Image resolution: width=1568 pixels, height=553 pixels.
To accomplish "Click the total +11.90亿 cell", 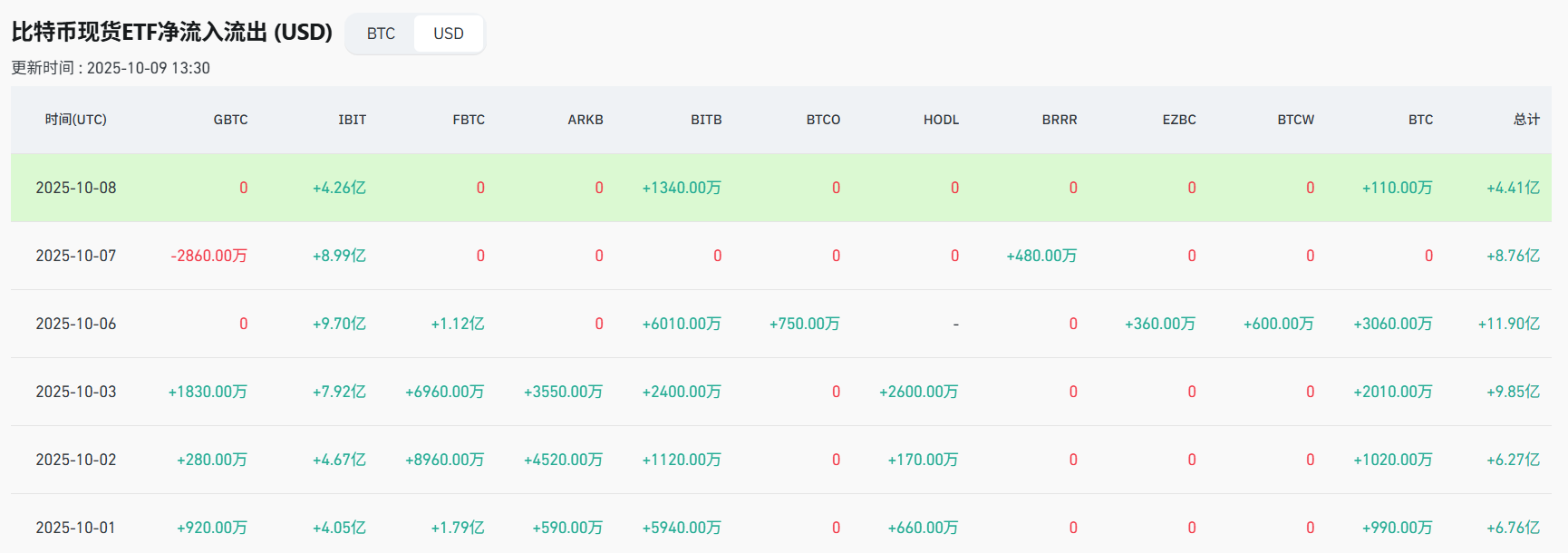I will coord(1508,324).
